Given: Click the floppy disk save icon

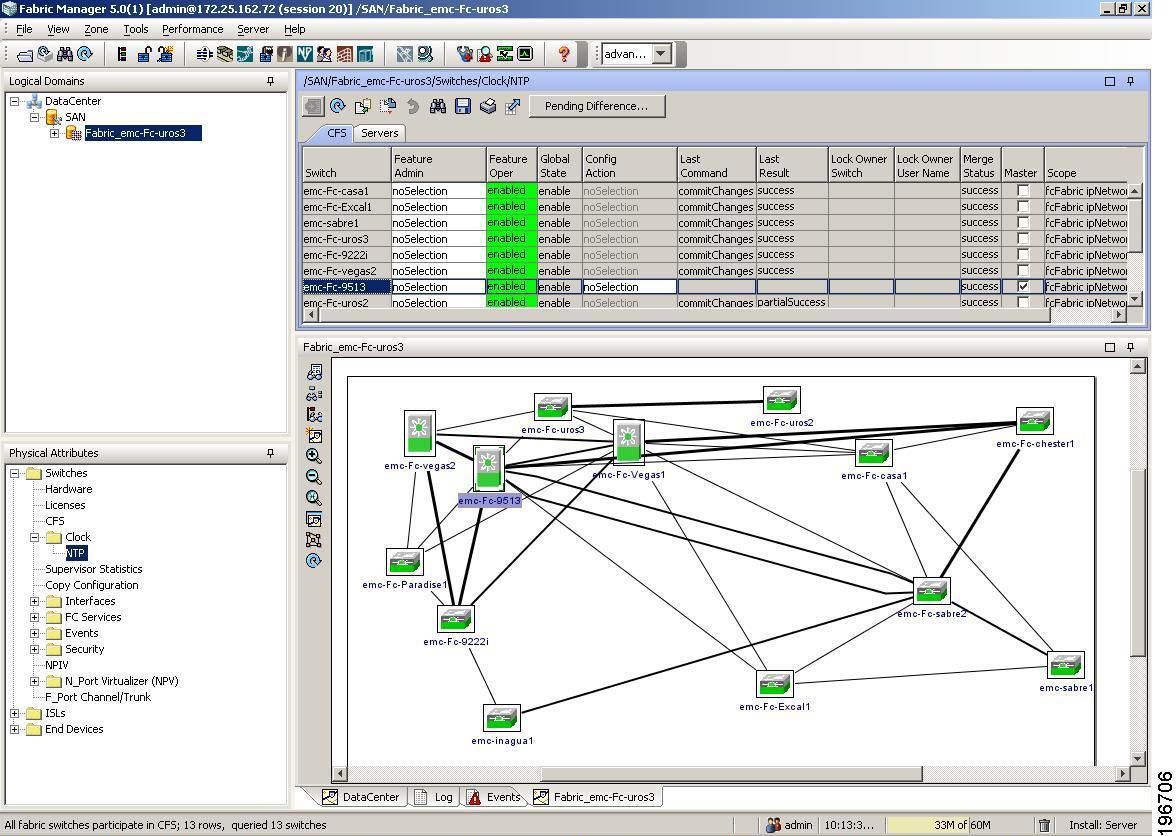Looking at the screenshot, I should pyautogui.click(x=463, y=106).
